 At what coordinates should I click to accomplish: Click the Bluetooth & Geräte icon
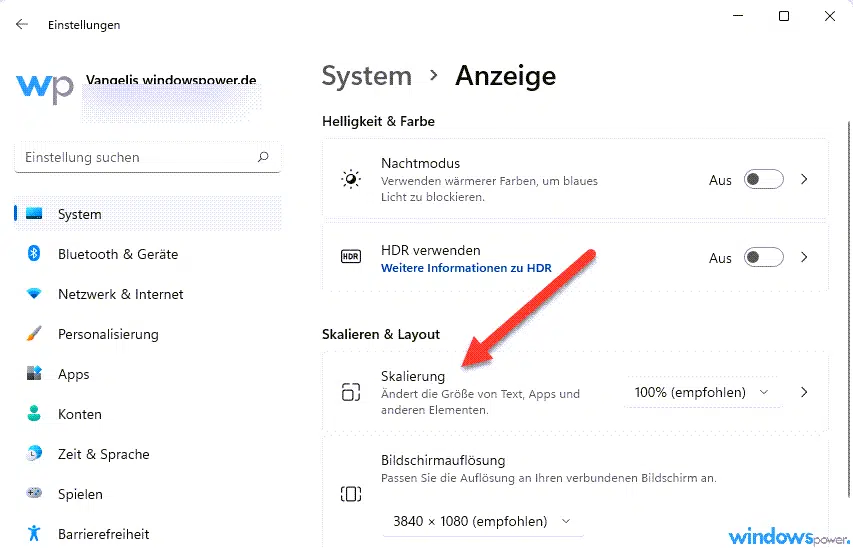pyautogui.click(x=34, y=254)
